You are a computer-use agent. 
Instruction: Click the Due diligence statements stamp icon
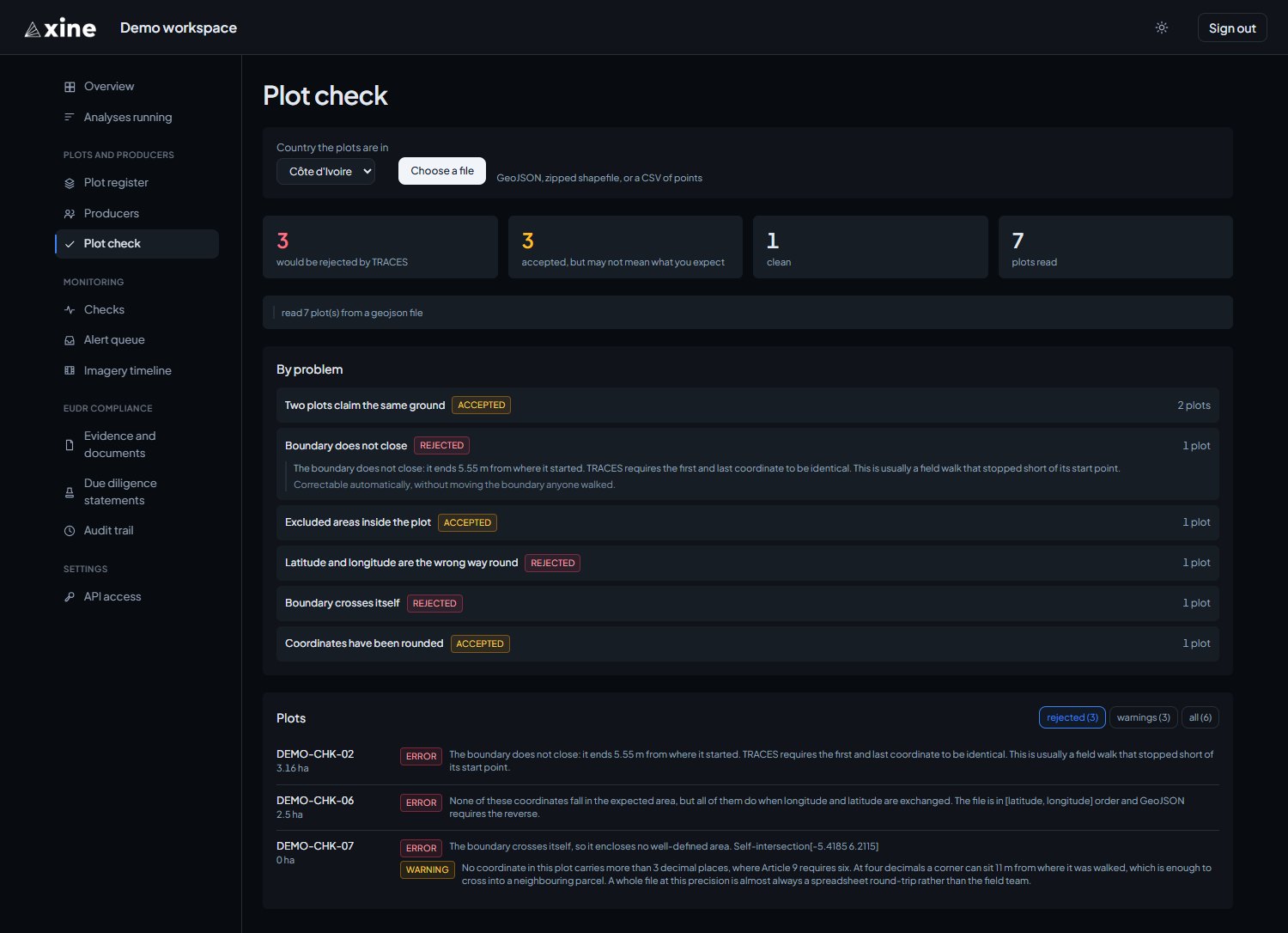[70, 492]
